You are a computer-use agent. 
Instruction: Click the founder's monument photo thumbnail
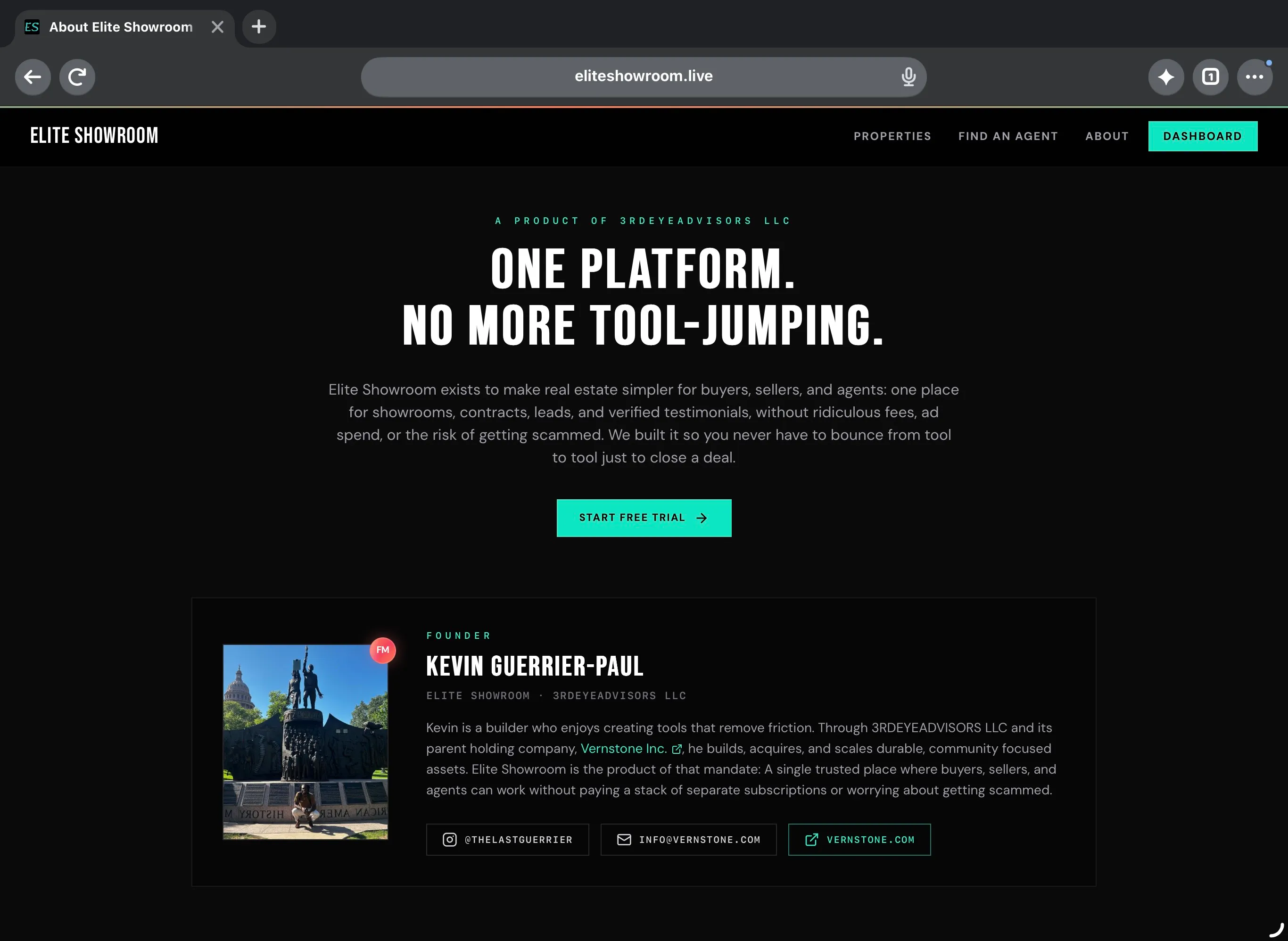[x=305, y=742]
